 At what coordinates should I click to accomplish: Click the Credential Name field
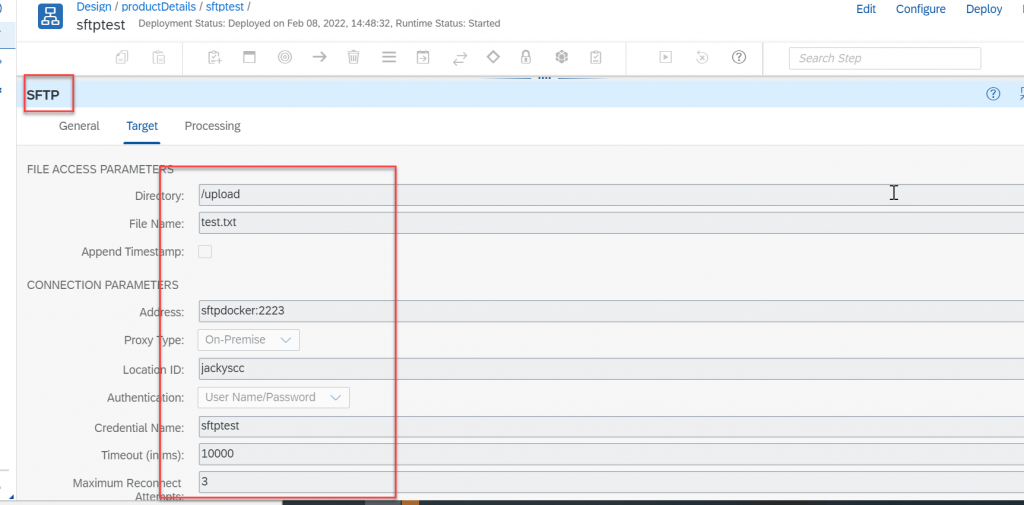(x=611, y=426)
